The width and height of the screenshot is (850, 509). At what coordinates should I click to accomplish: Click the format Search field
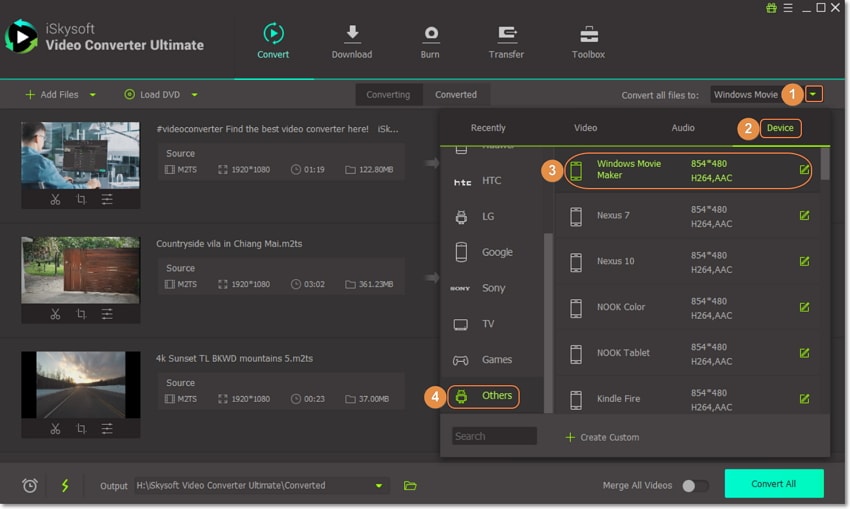pos(494,436)
